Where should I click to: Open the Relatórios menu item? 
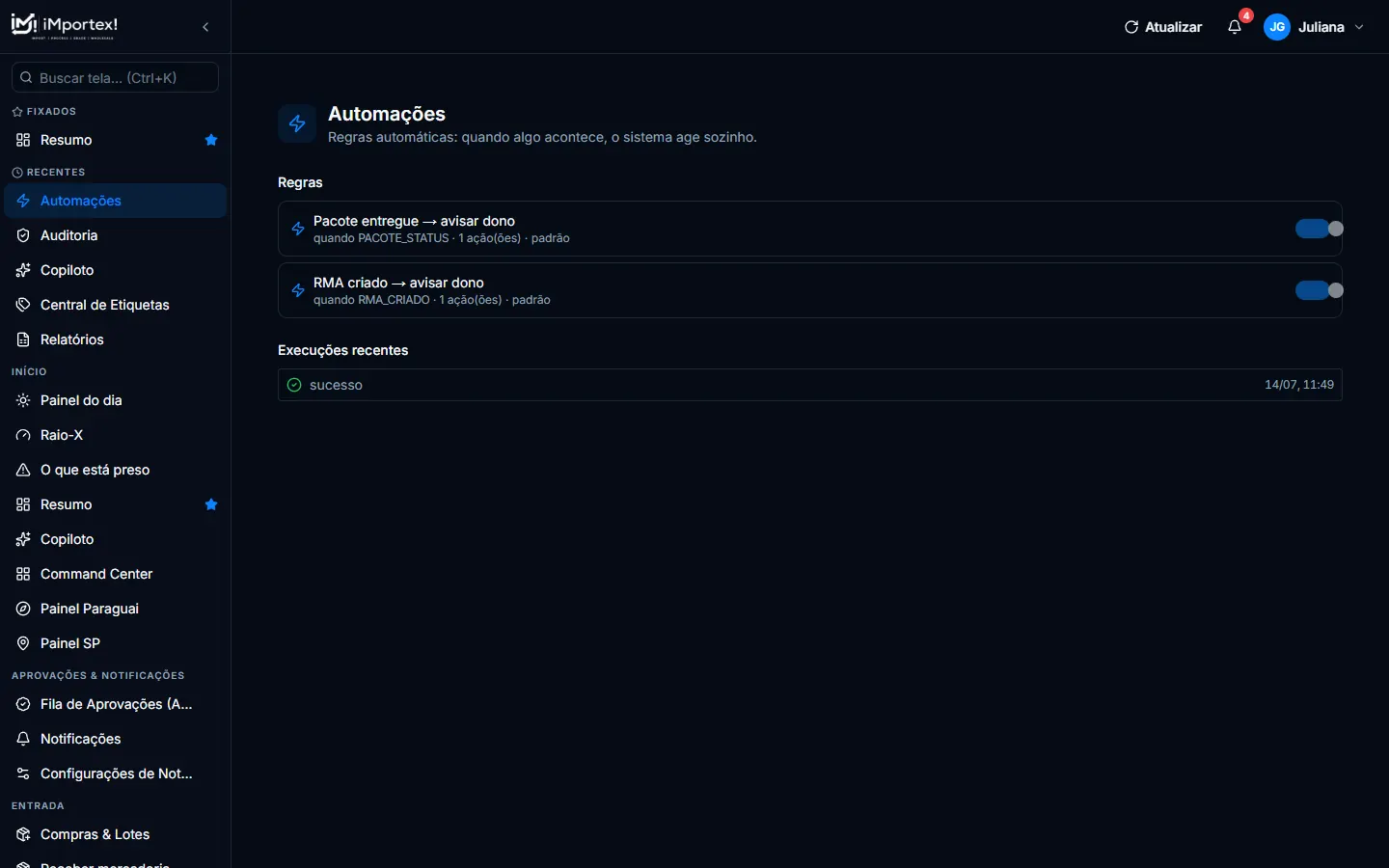[x=116, y=339]
